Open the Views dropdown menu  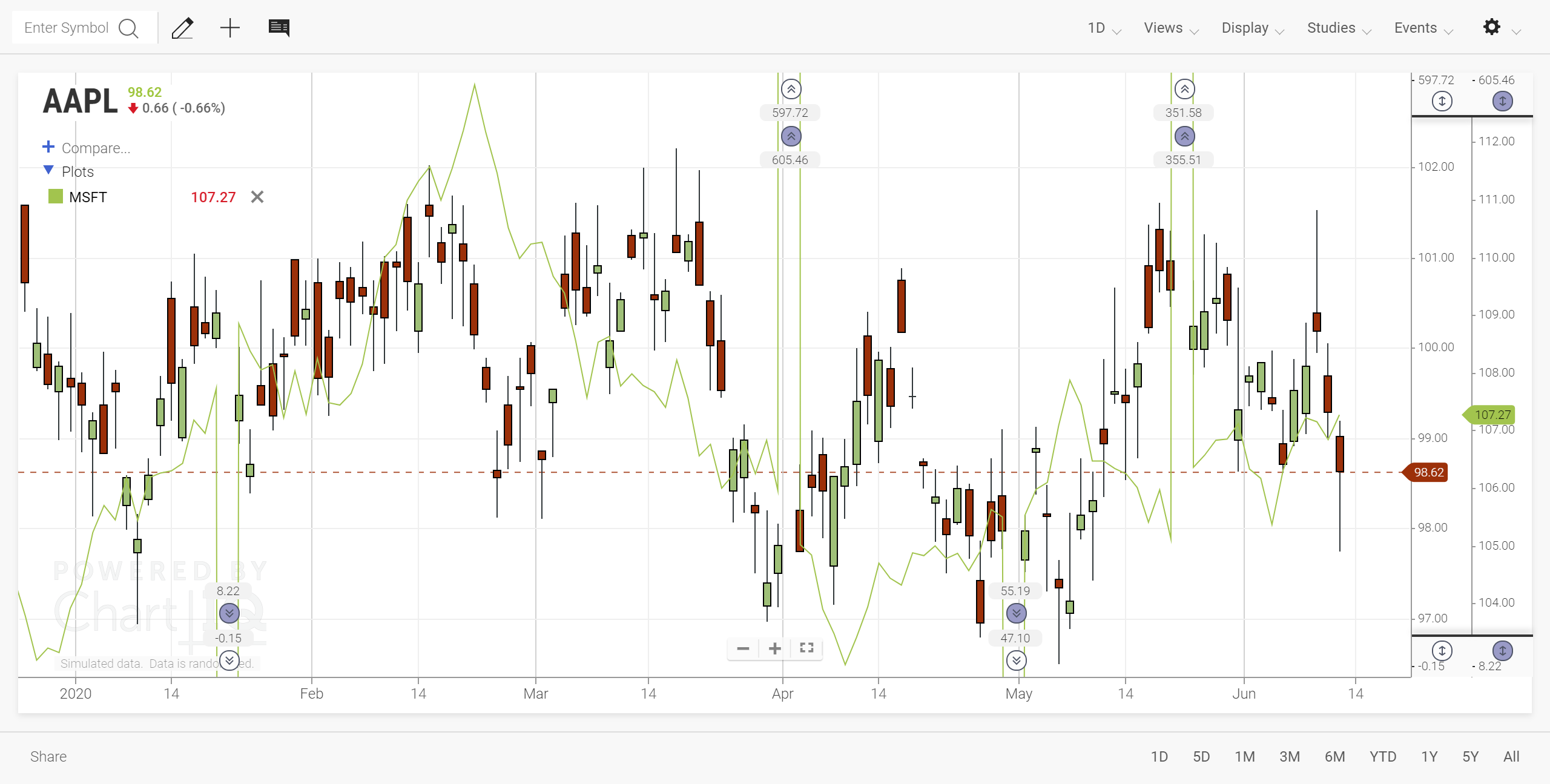coord(1171,28)
